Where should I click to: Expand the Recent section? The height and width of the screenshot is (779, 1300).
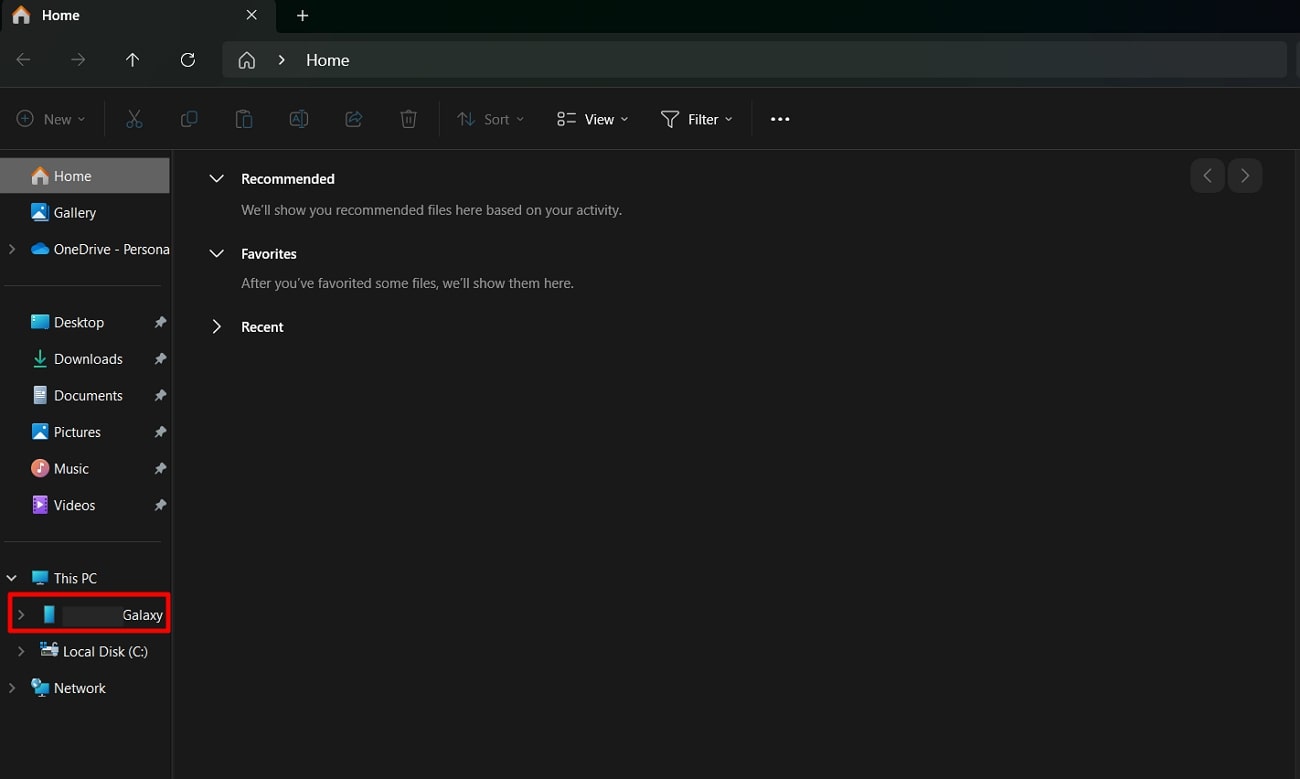point(216,326)
